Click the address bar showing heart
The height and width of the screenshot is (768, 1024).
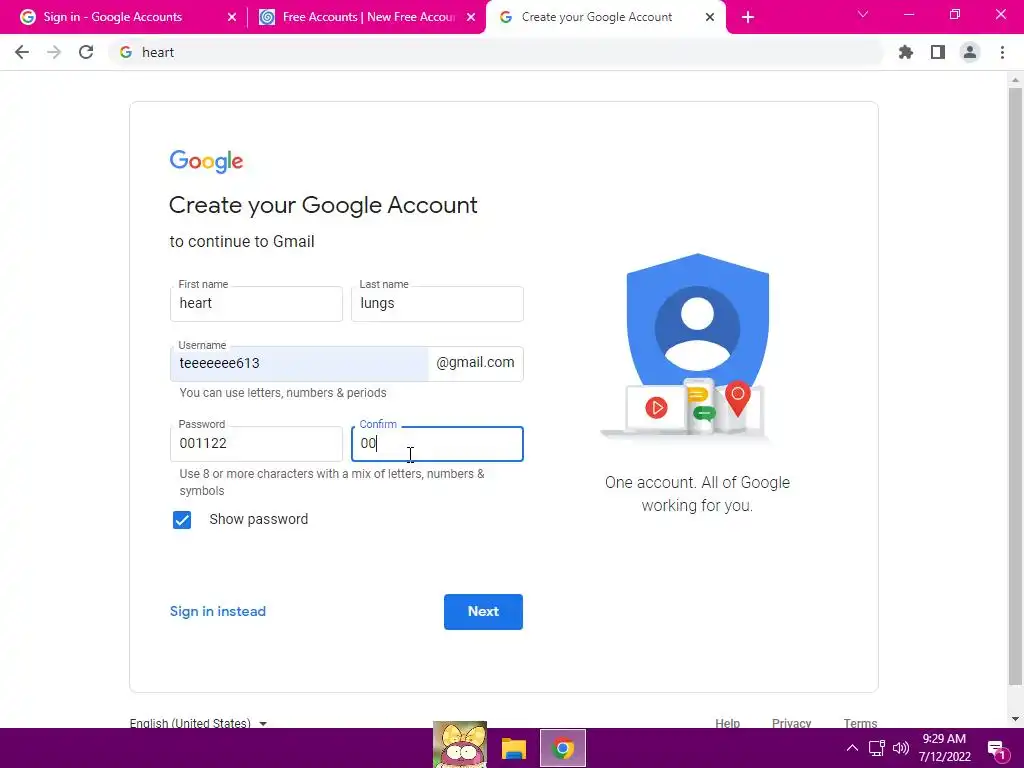496,52
